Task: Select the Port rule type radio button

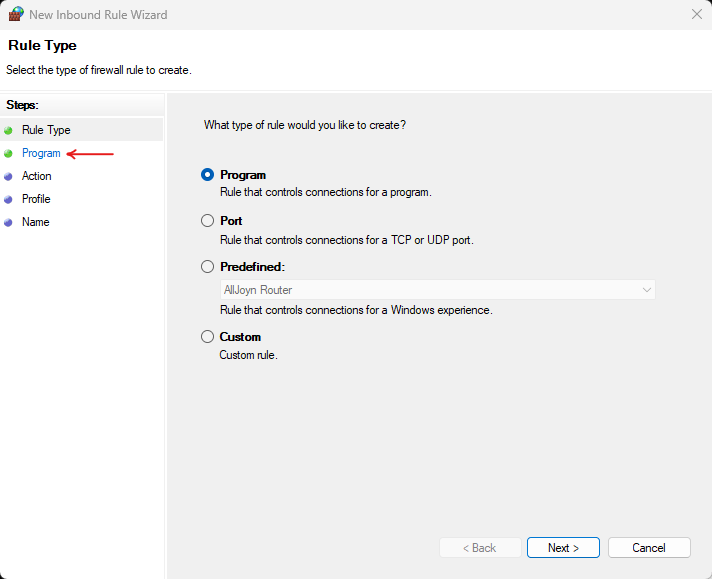Action: tap(208, 221)
